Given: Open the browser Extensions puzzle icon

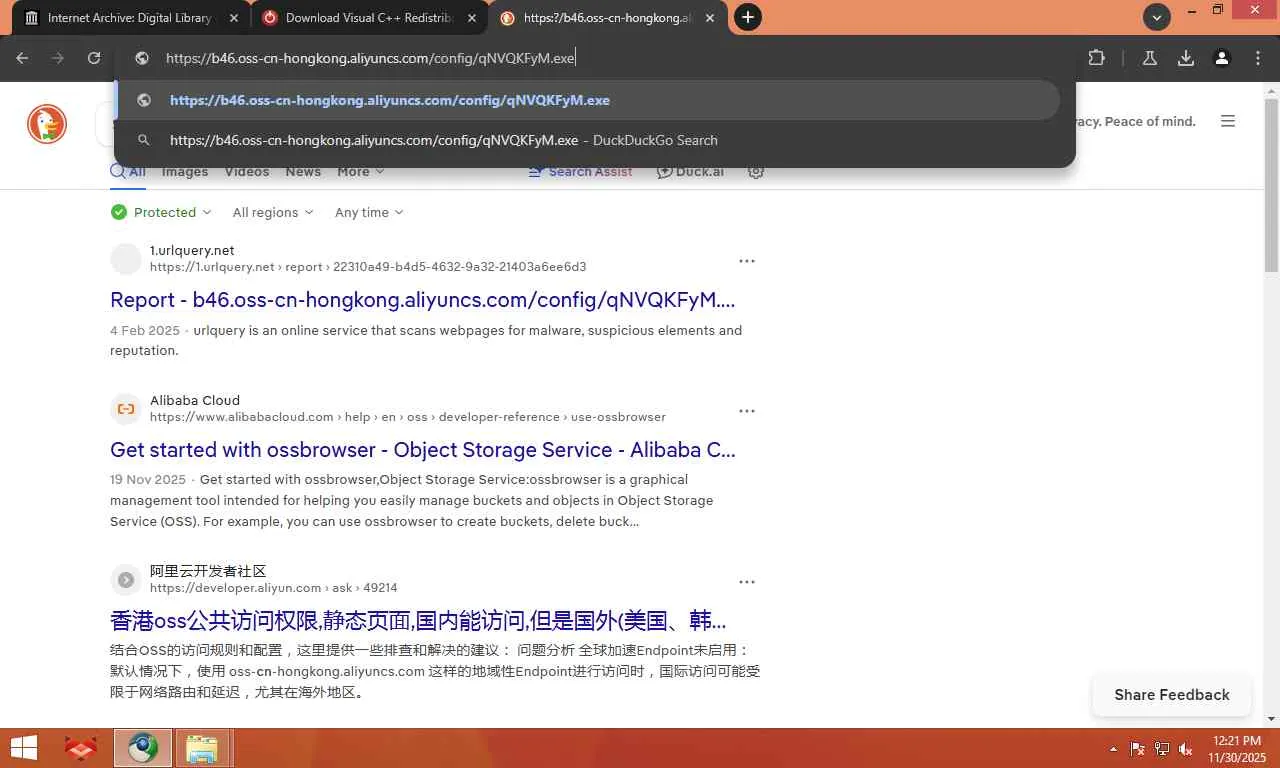Looking at the screenshot, I should (1097, 58).
